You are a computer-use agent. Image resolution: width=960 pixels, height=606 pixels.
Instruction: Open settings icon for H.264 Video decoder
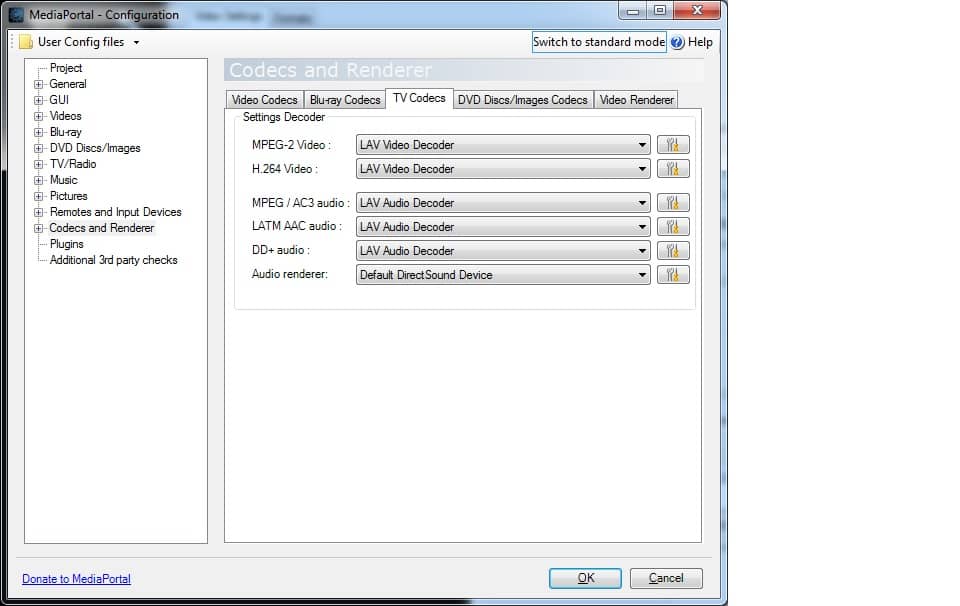[673, 169]
